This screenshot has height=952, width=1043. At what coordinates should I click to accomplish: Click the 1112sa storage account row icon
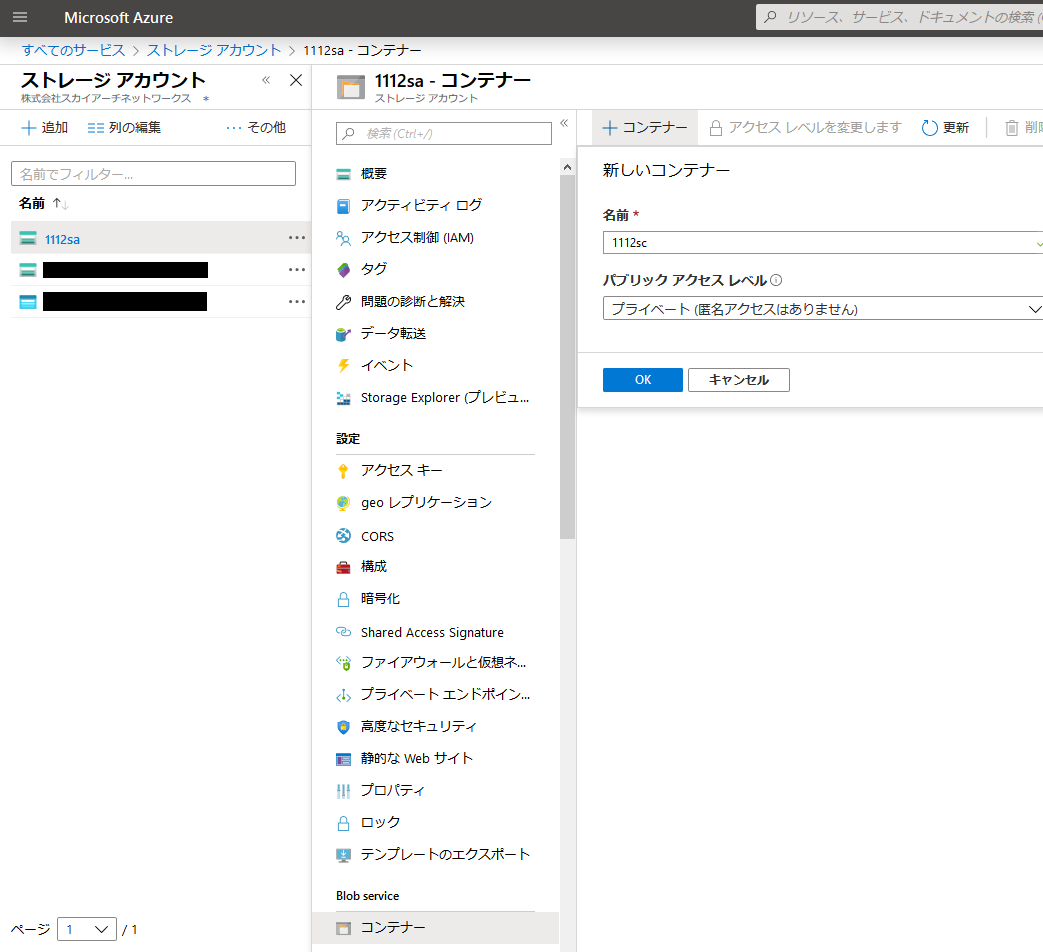click(x=28, y=238)
